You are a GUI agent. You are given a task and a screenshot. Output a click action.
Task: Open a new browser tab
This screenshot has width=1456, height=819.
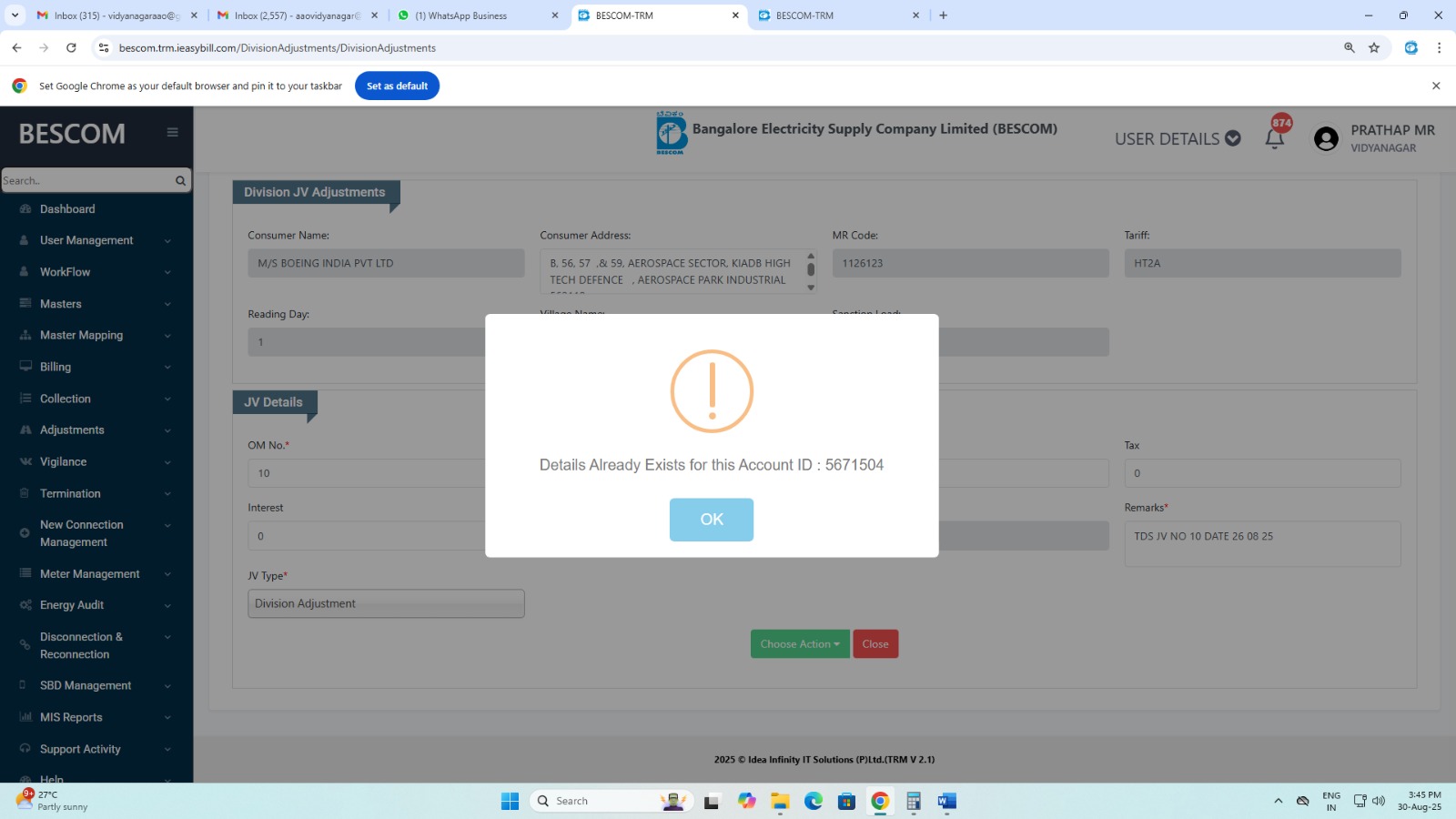944,15
